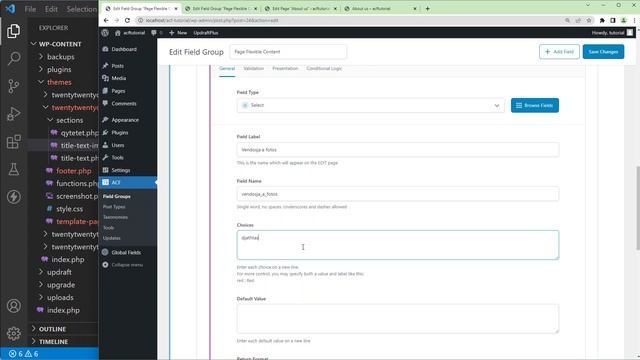Click the field group title input
The height and width of the screenshot is (360, 640).
[288, 52]
